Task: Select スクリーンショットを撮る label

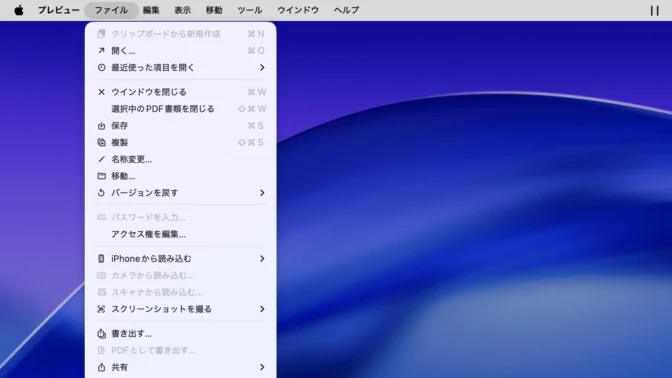Action: click(162, 309)
